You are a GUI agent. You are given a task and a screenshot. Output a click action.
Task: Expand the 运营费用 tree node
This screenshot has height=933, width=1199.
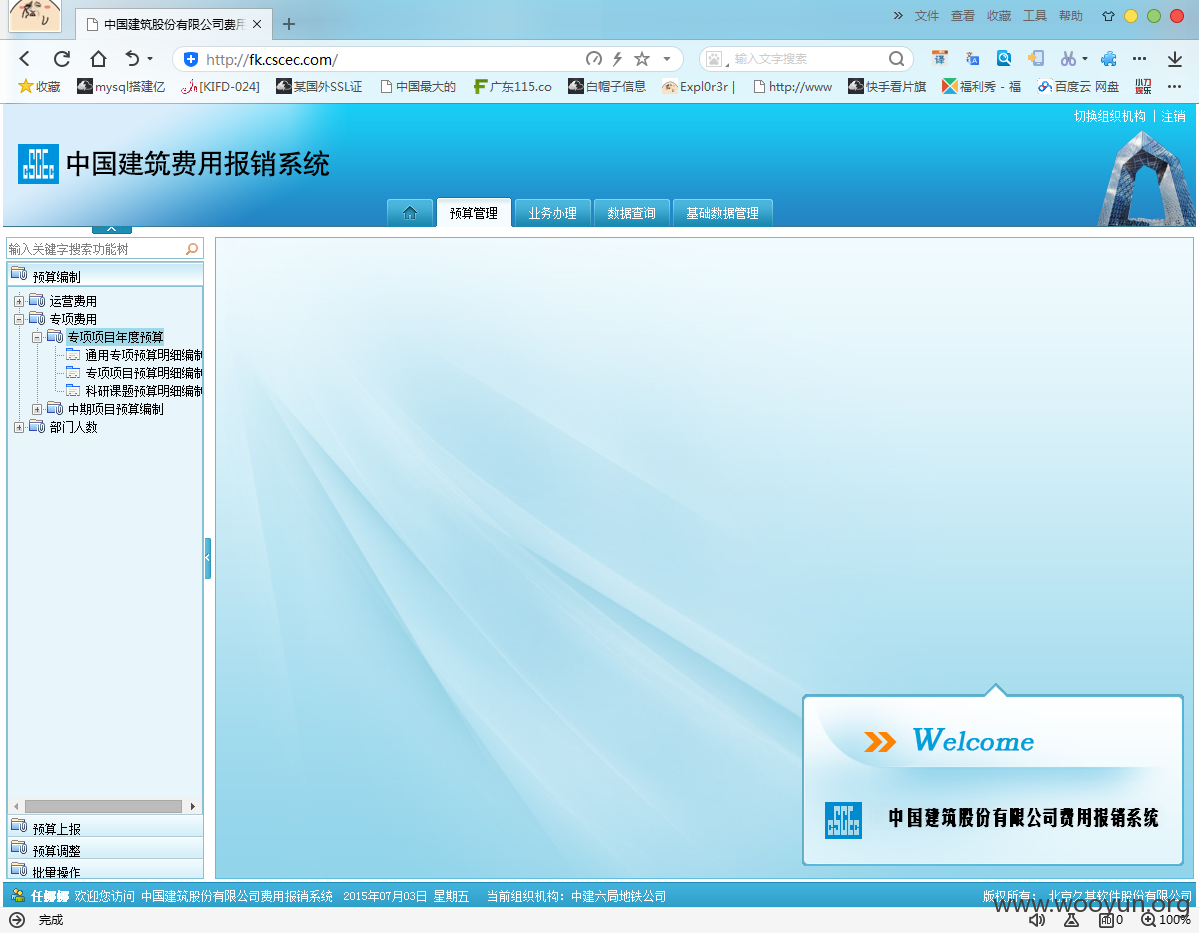pyautogui.click(x=19, y=301)
